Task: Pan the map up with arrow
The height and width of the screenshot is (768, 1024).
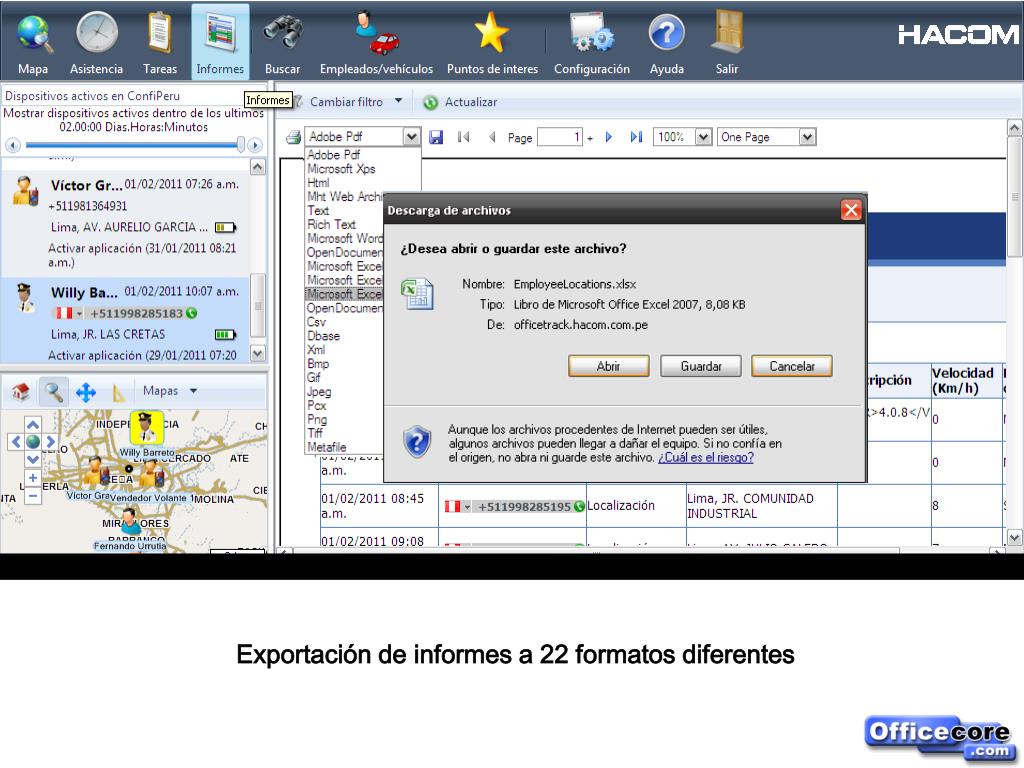Action: [33, 424]
